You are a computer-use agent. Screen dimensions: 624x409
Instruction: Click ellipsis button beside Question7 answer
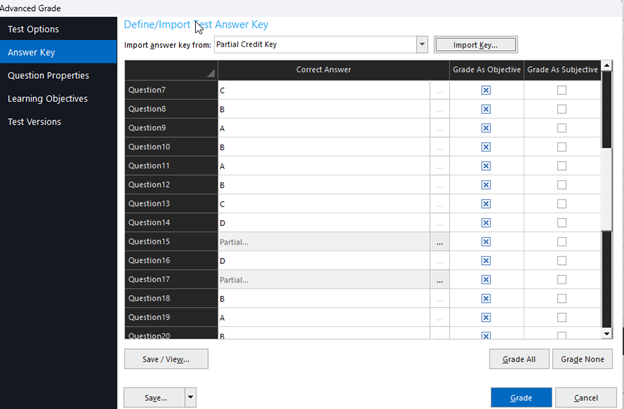tap(439, 90)
